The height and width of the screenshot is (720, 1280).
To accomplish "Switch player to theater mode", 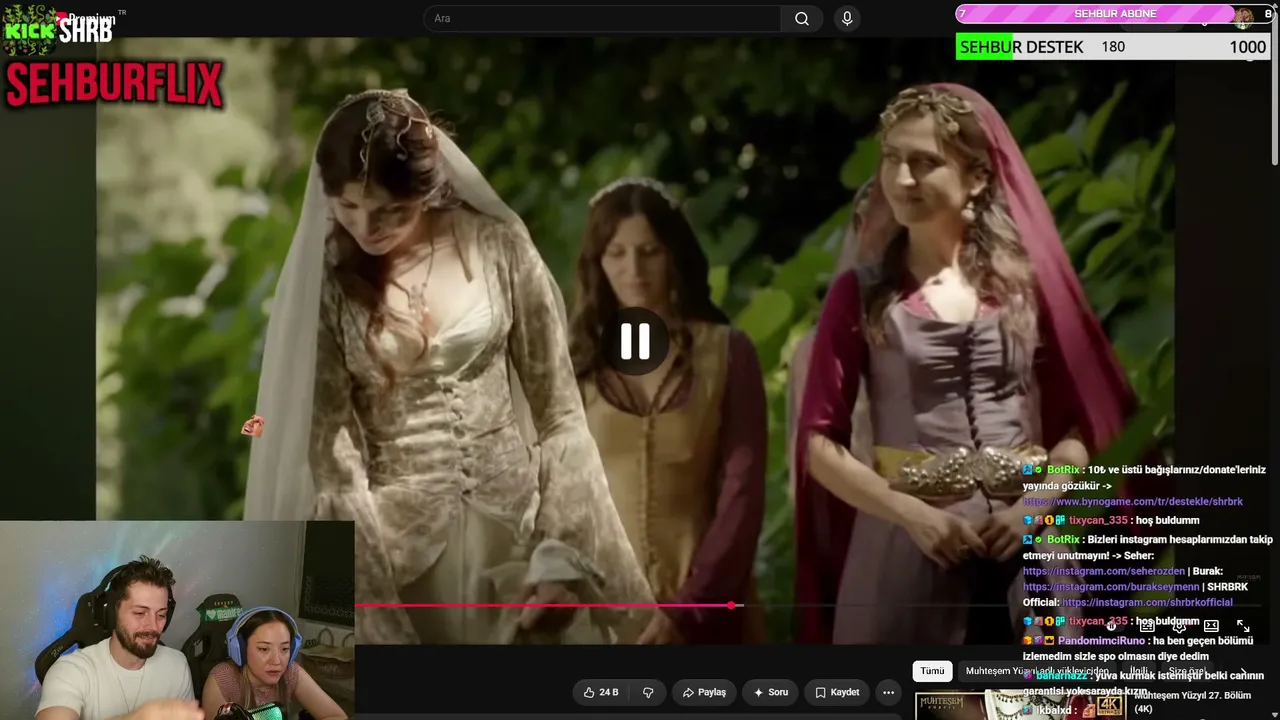I will point(1211,626).
